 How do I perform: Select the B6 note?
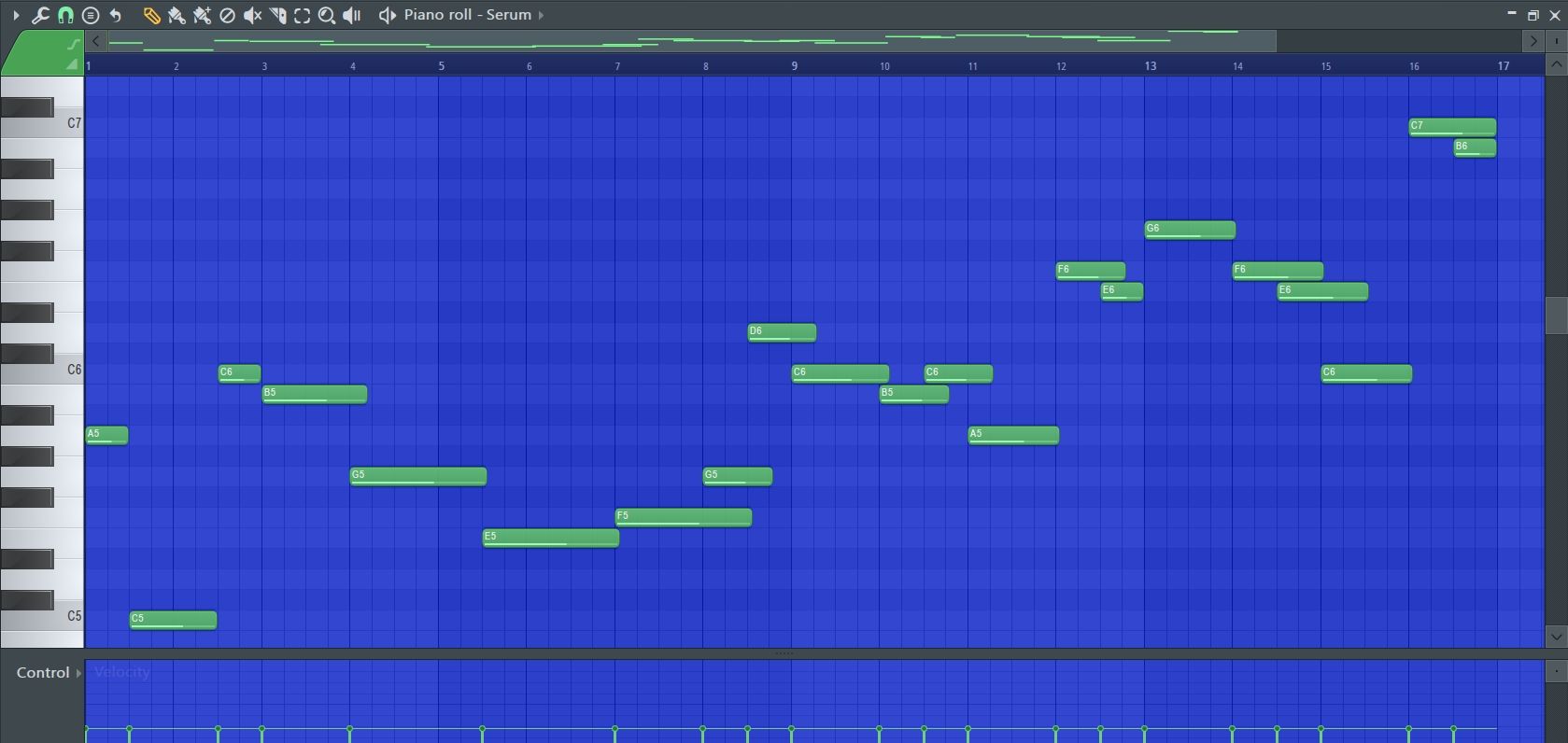point(1475,147)
